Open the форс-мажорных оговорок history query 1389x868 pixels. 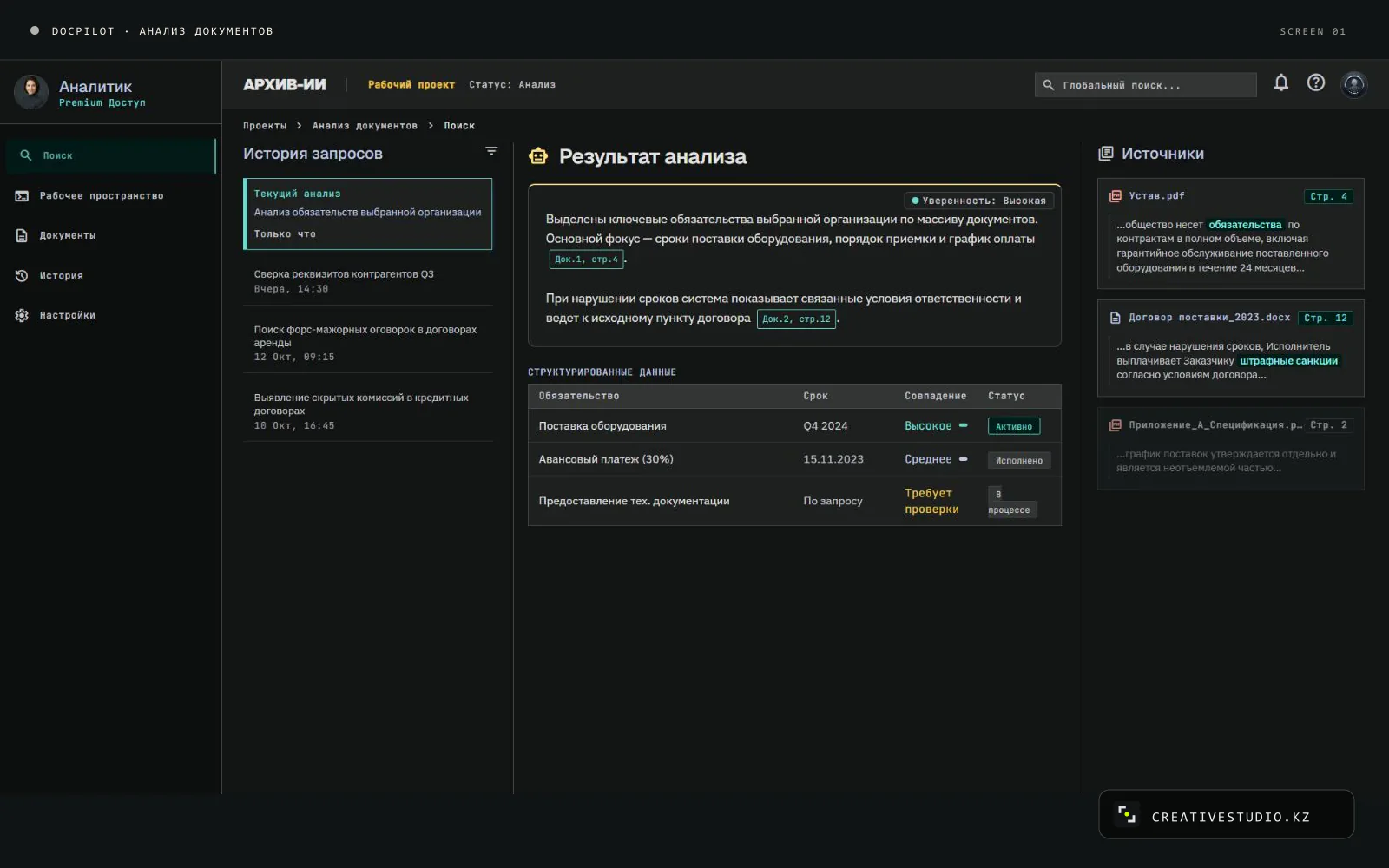pyautogui.click(x=368, y=343)
